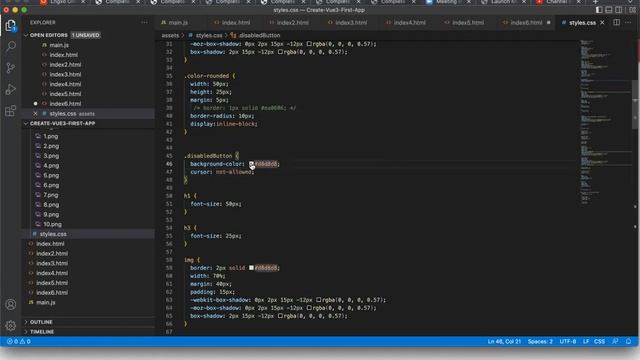The width and height of the screenshot is (640, 360).
Task: Open the Extensions view icon
Action: [11, 111]
